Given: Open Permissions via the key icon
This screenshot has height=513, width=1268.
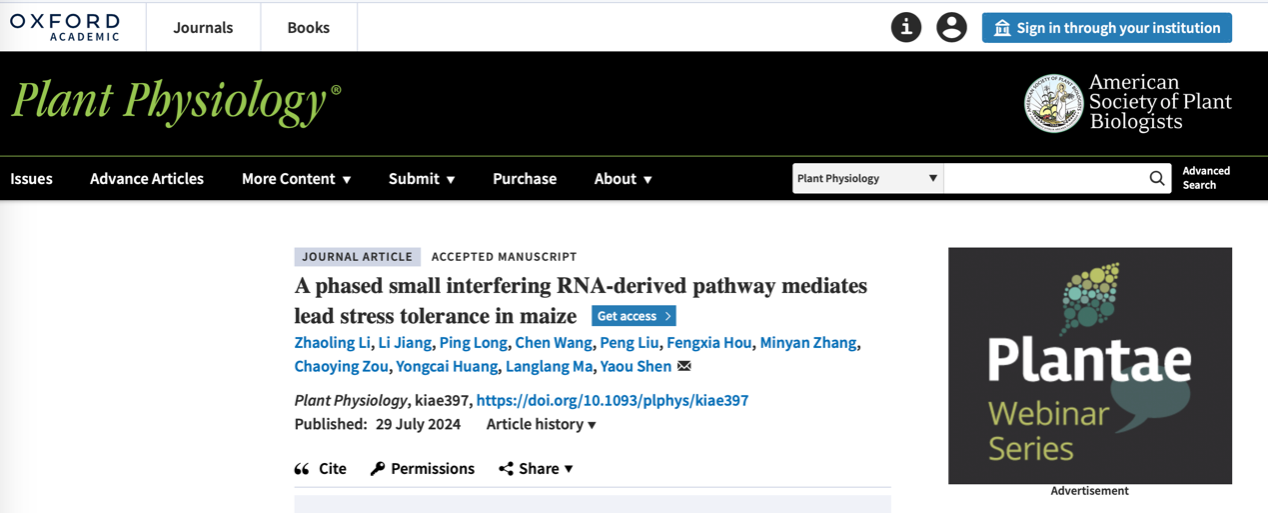Looking at the screenshot, I should pos(378,469).
